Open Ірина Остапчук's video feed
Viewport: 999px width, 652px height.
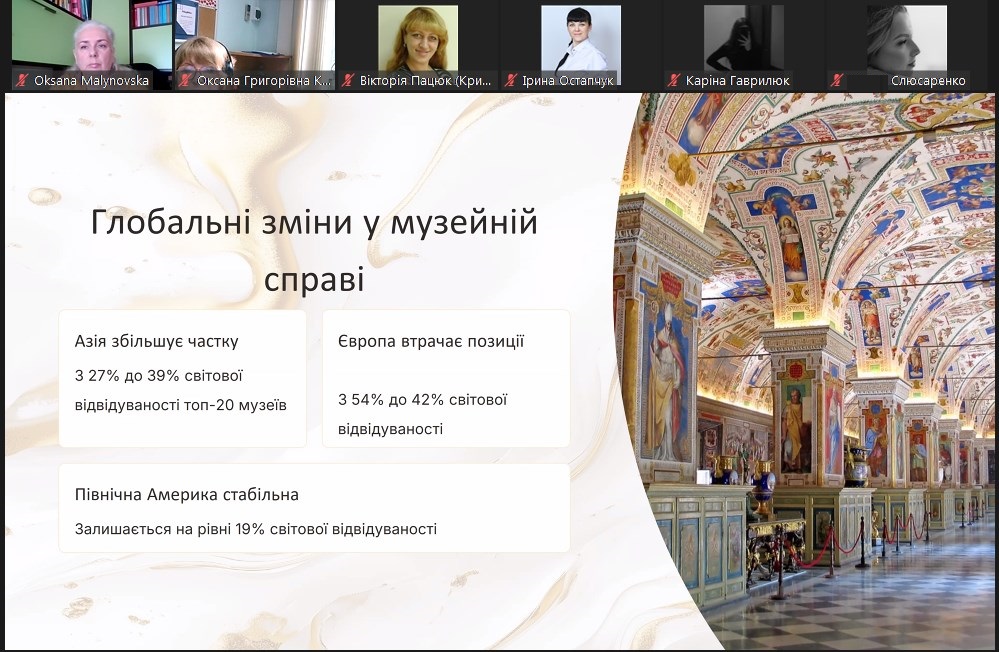[x=580, y=40]
